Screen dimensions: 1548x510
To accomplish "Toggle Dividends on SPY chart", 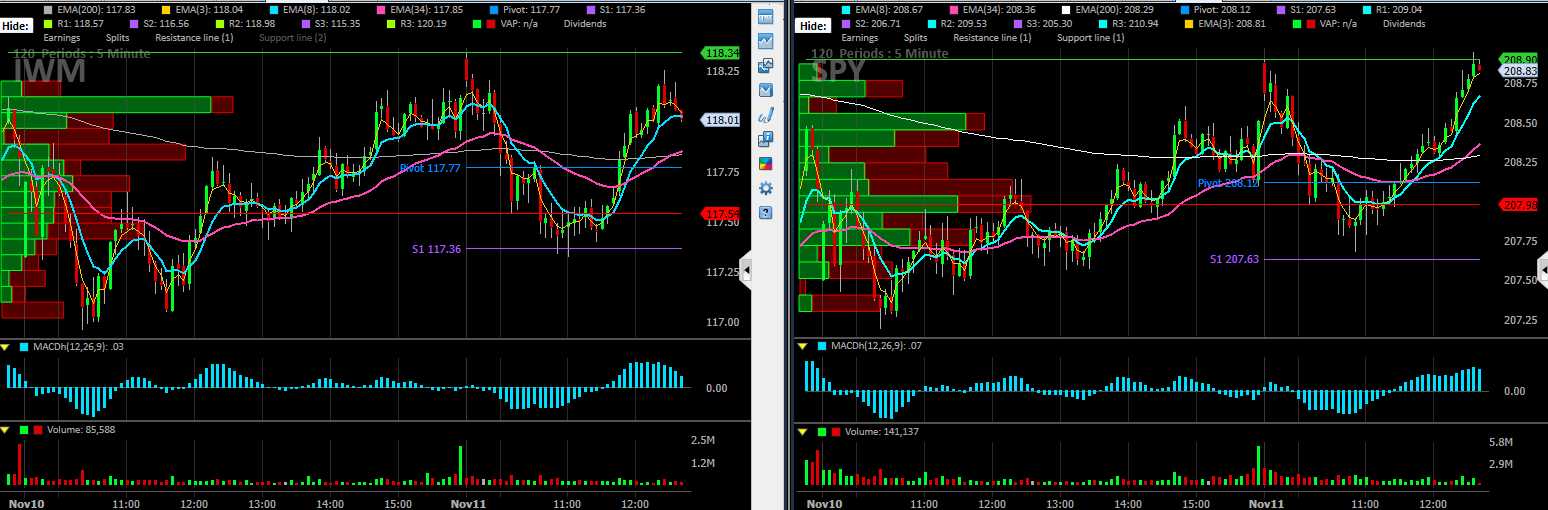I will pos(1404,23).
